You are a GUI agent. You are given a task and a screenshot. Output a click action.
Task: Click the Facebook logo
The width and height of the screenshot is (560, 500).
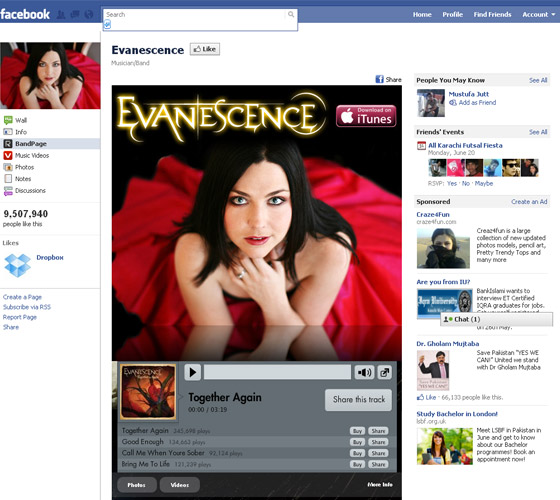[x=25, y=14]
